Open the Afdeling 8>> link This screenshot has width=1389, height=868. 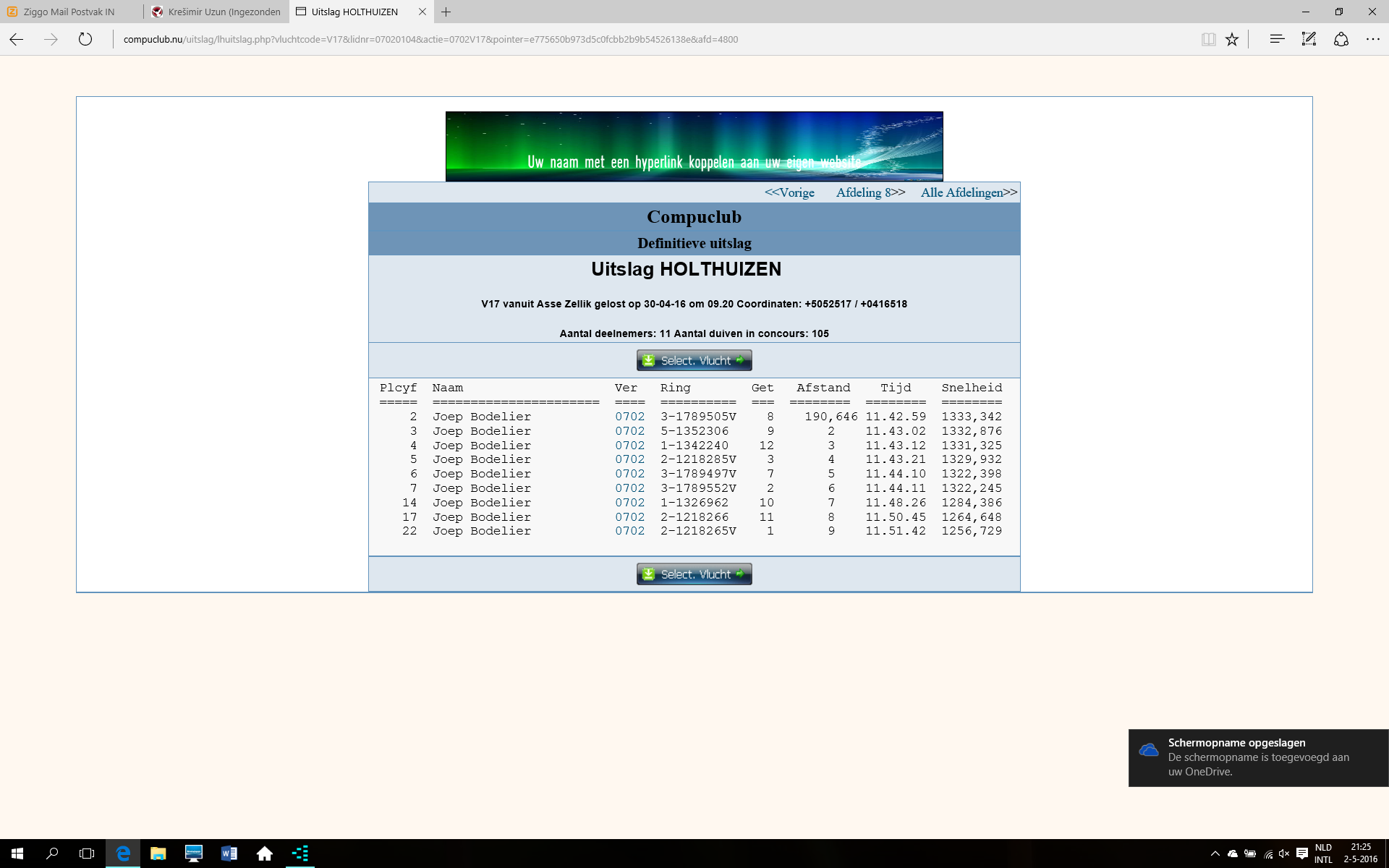[871, 192]
